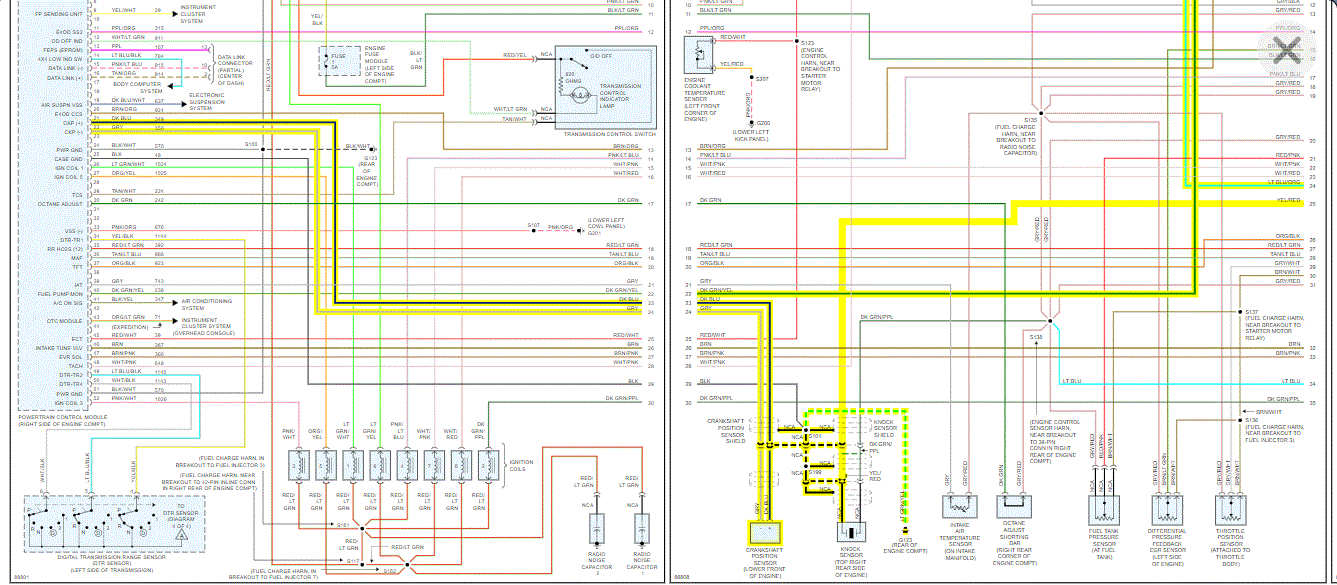Click the diagram number 88808
The width and height of the screenshot is (1337, 585).
(682, 577)
